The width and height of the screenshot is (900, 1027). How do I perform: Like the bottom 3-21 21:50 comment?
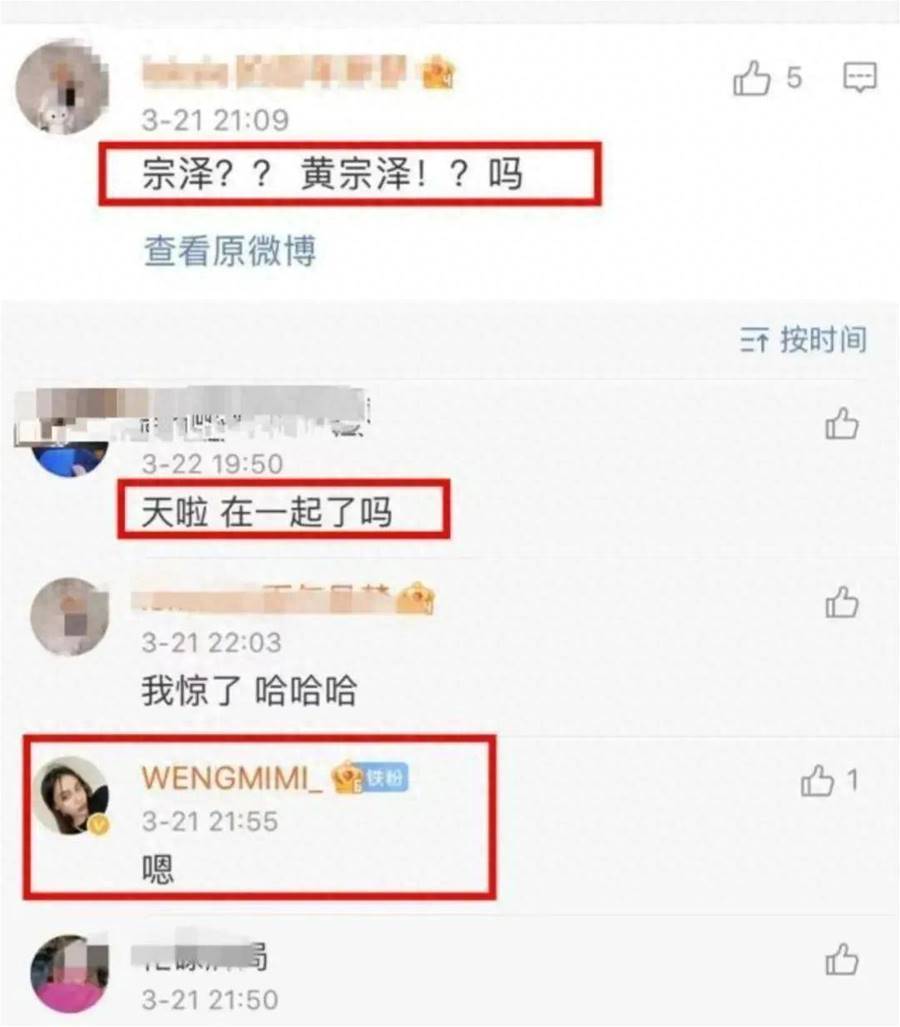click(x=842, y=959)
